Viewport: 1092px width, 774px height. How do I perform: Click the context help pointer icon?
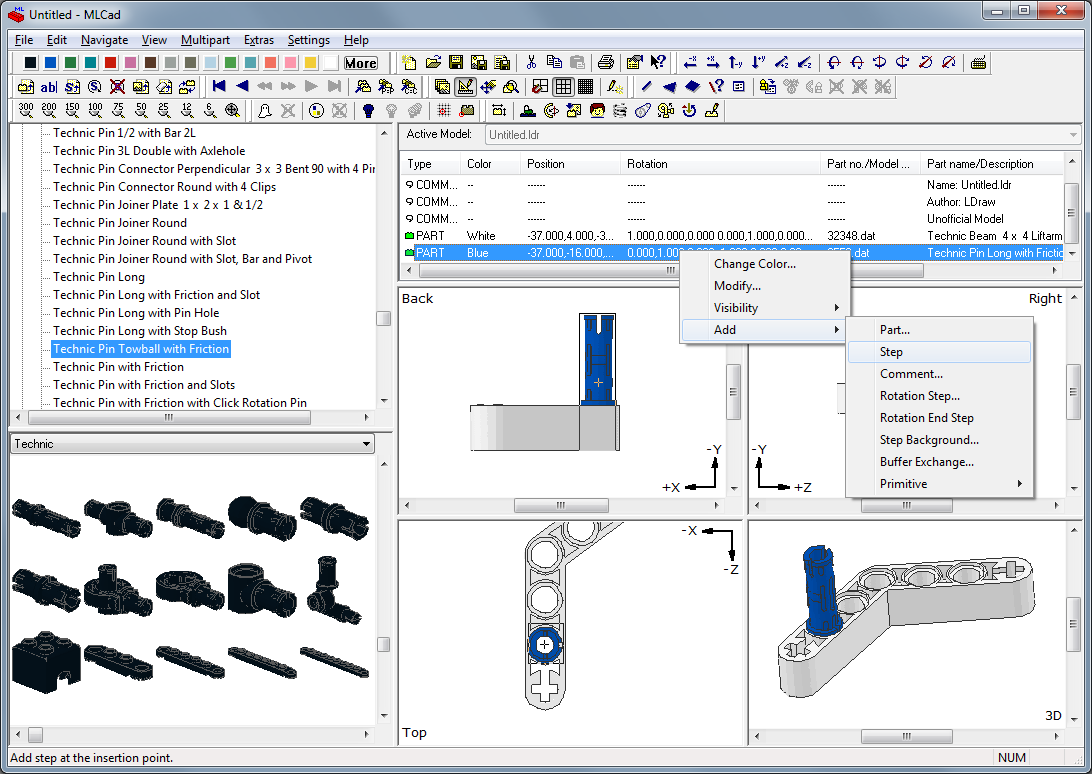pos(657,63)
